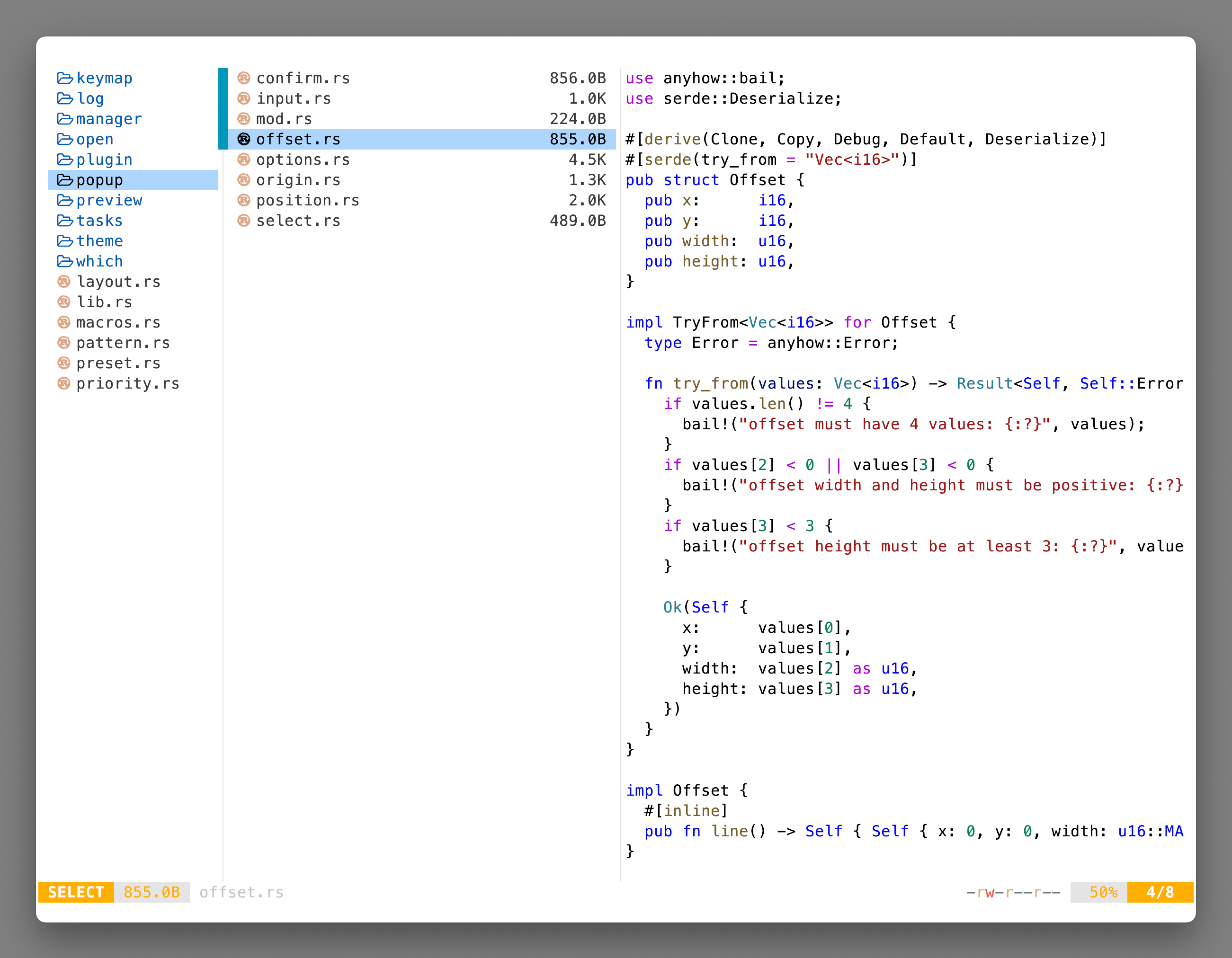Click the file permissions text in status bar
The image size is (1232, 958).
point(1013,892)
